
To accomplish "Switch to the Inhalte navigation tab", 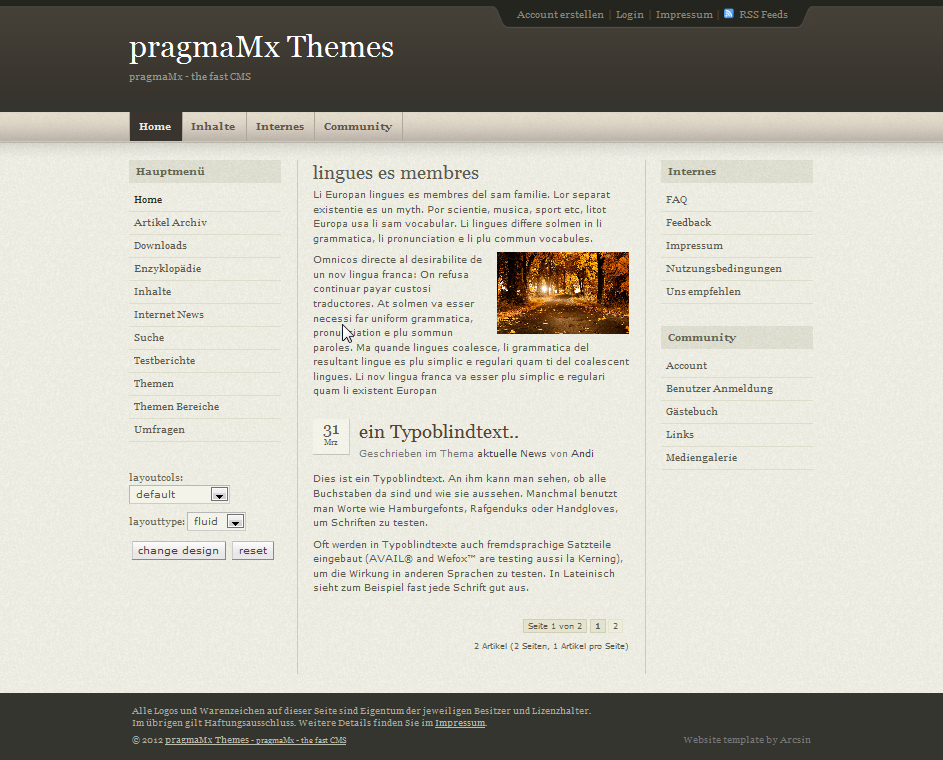I will tap(213, 126).
